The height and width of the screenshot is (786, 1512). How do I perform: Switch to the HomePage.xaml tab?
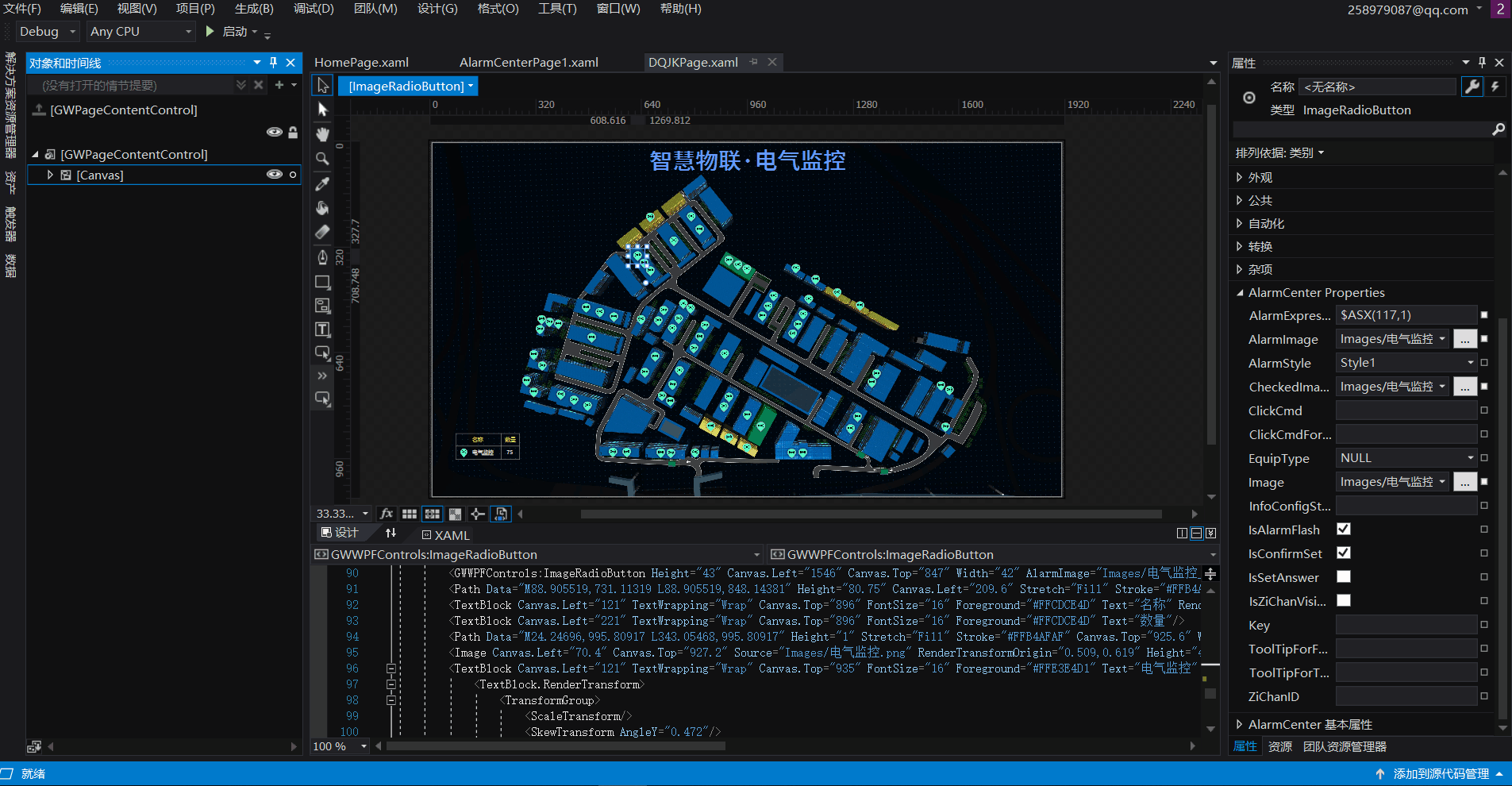click(x=362, y=62)
